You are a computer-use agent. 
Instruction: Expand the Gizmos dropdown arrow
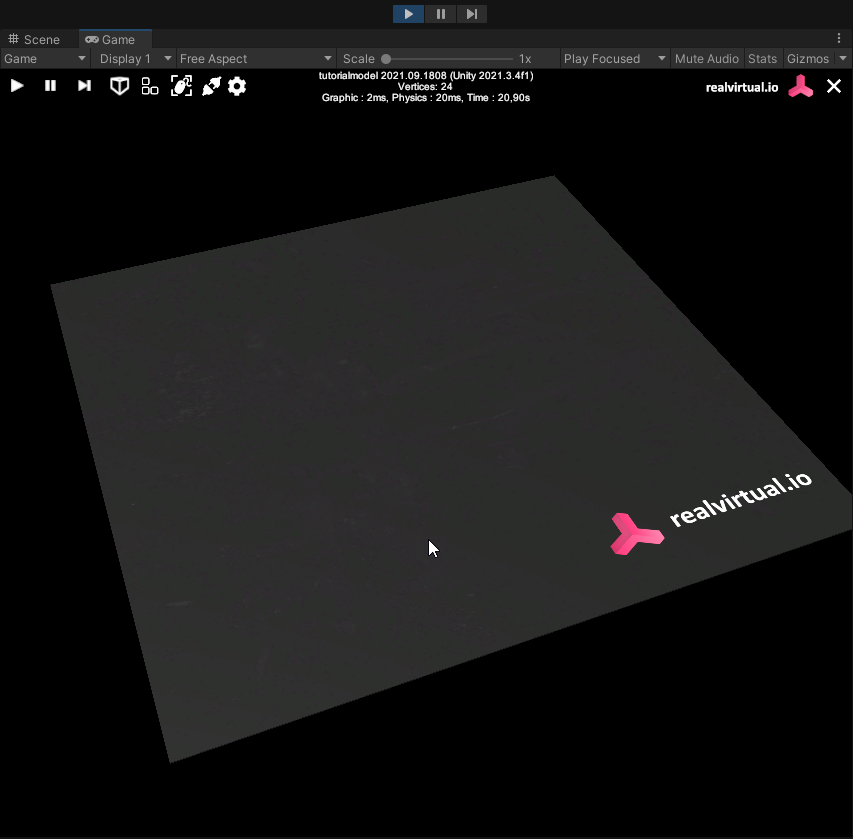coord(843,59)
